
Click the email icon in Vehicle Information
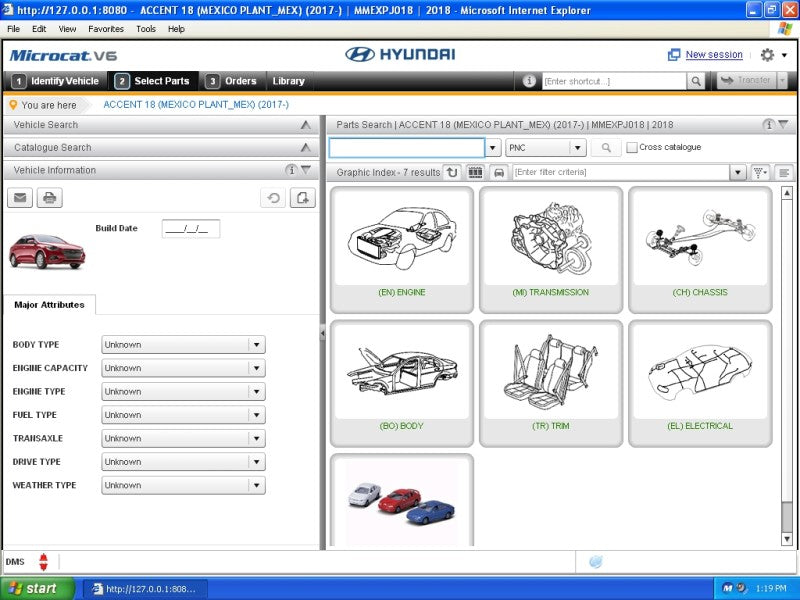pos(19,198)
